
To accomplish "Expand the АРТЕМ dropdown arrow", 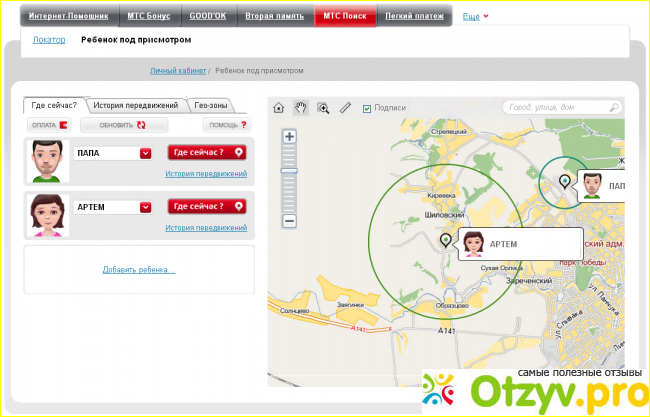I will click(146, 207).
